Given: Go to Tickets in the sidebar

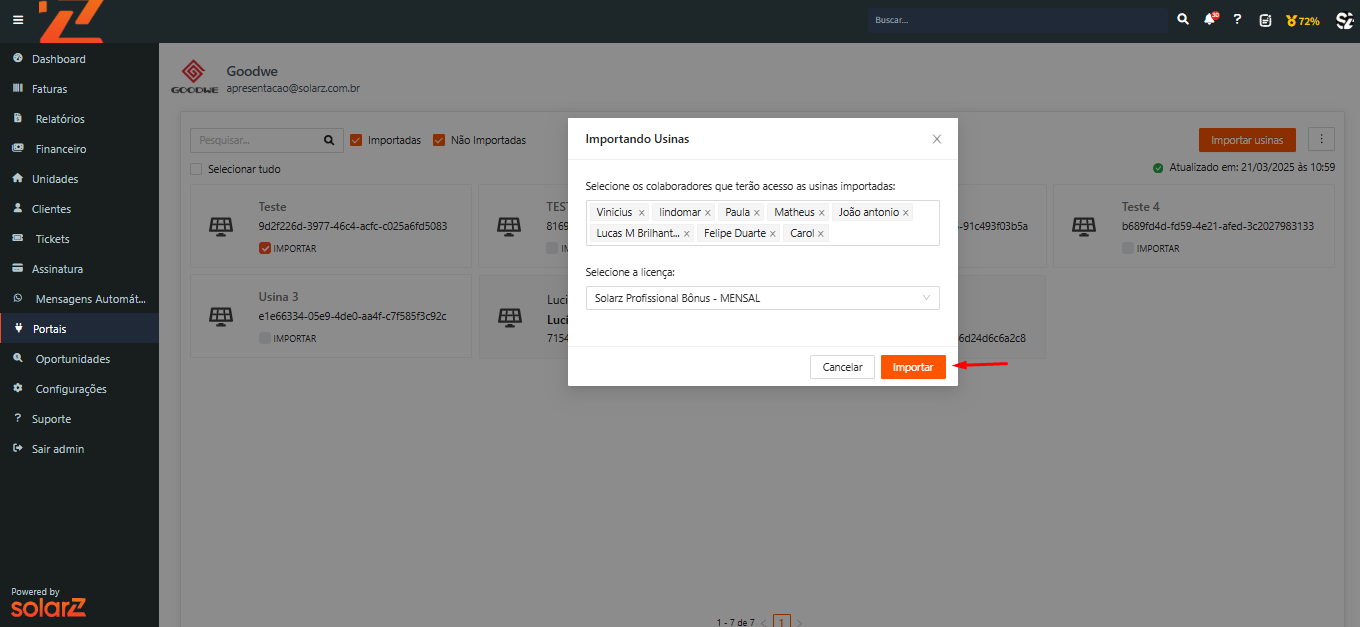Looking at the screenshot, I should [x=52, y=239].
